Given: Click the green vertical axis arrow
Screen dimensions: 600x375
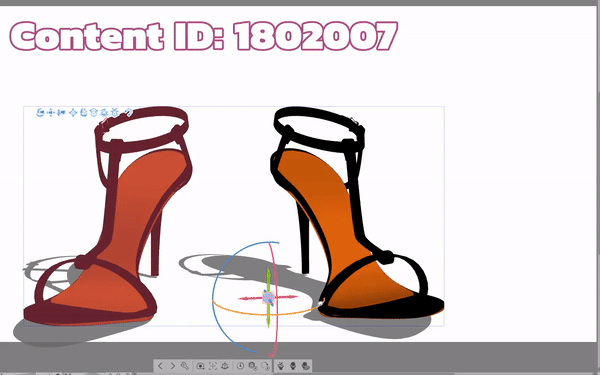Looking at the screenshot, I should click(269, 277).
